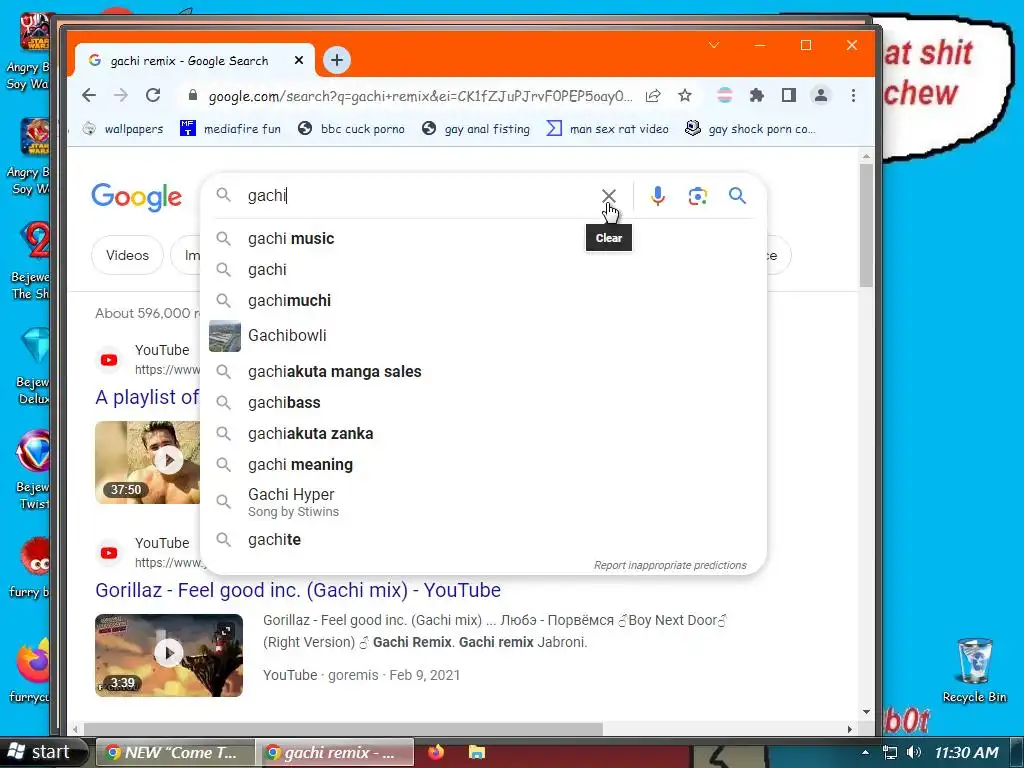Play the 37:50 video thumbnail
Image resolution: width=1024 pixels, height=768 pixels.
tap(148, 462)
